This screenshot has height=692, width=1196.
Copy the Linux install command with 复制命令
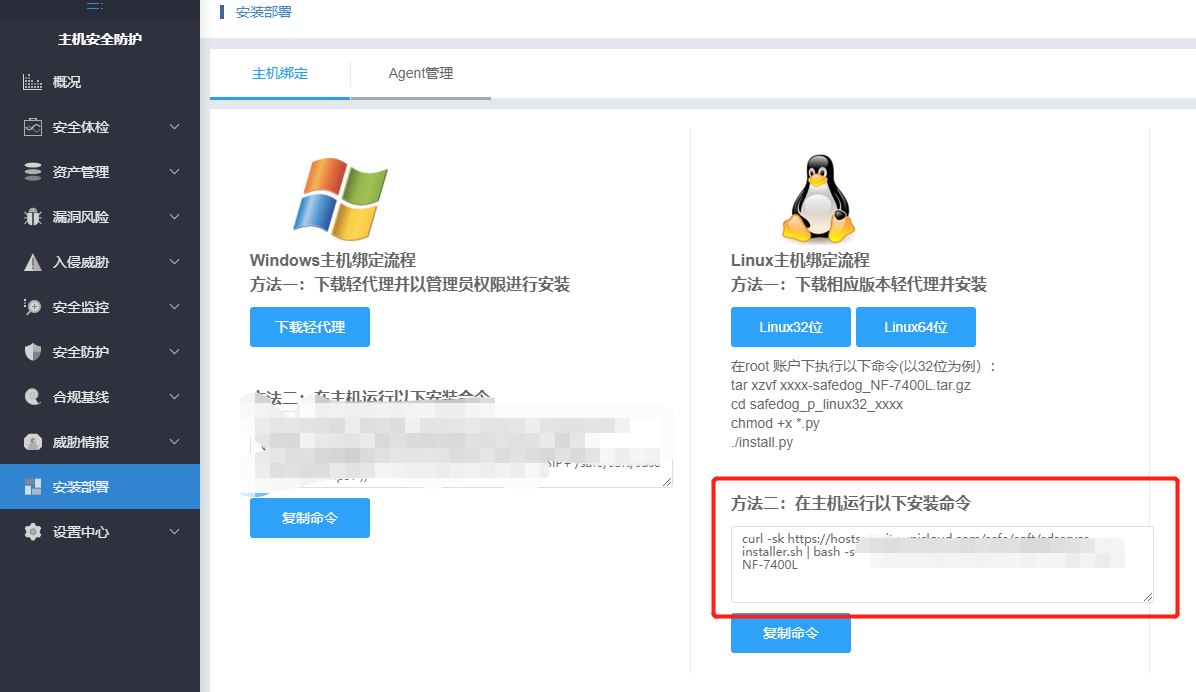pos(791,633)
